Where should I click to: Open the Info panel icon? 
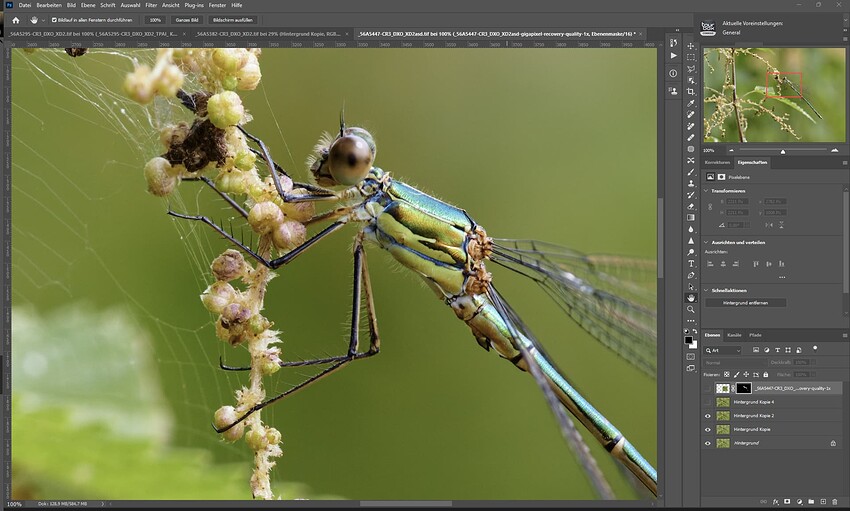coord(673,73)
